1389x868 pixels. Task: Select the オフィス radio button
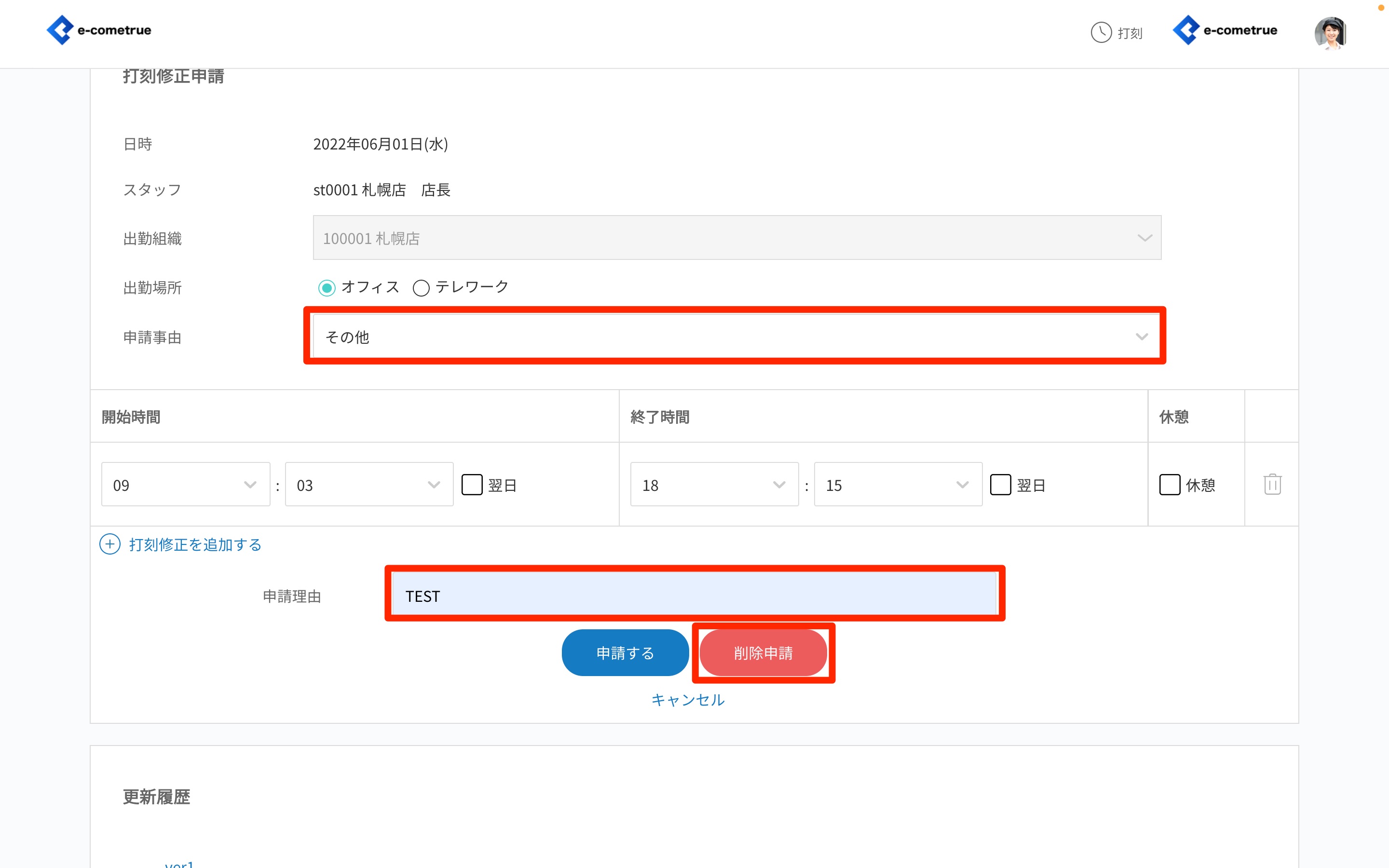click(327, 287)
